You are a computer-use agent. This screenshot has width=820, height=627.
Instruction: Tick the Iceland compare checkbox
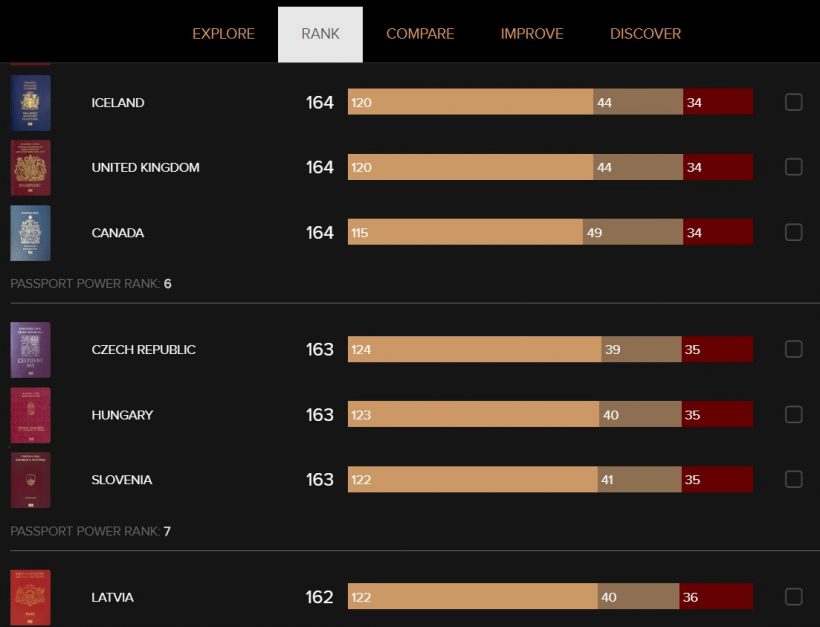793,102
